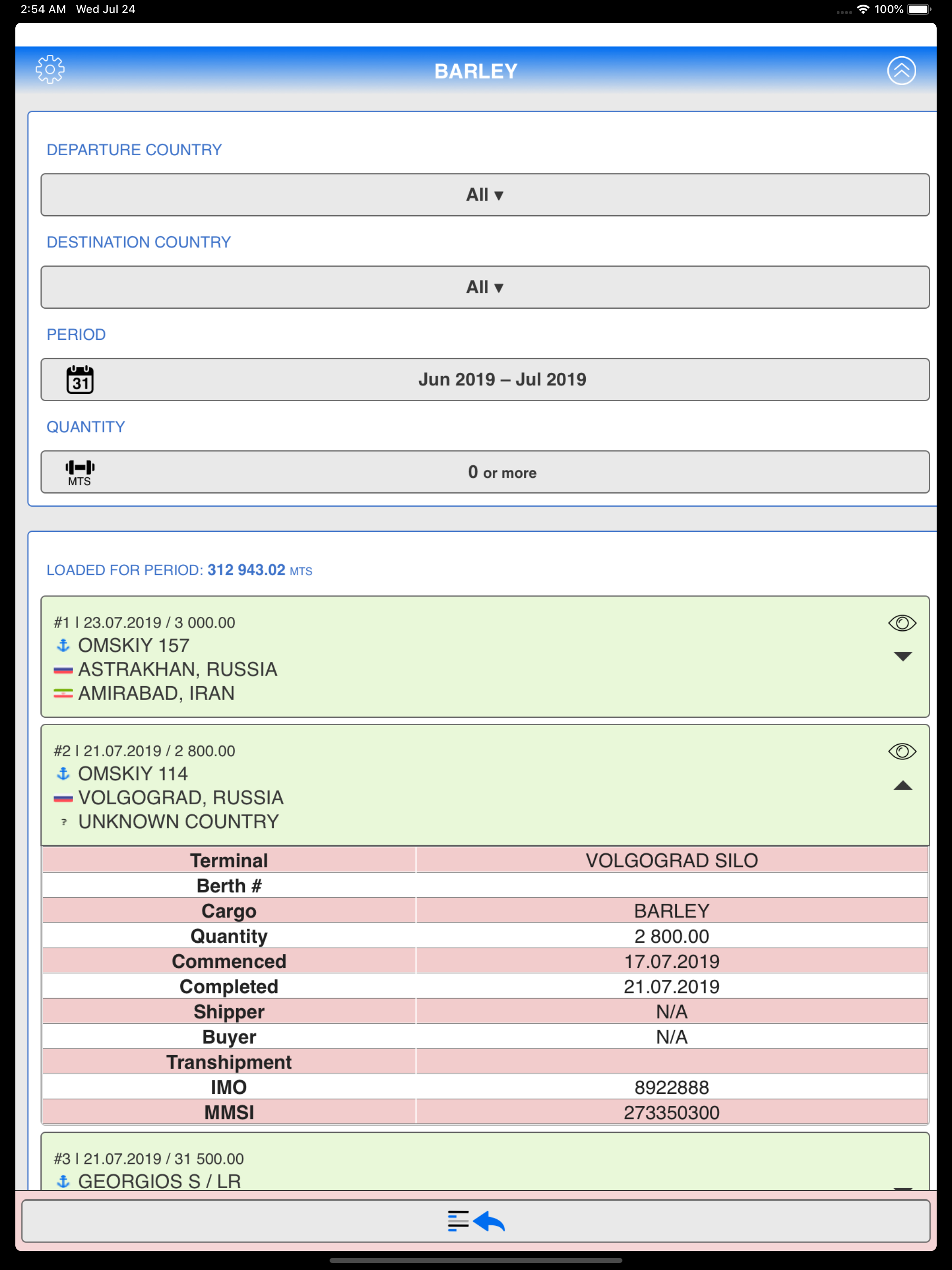
Task: Toggle eye icon for OMSKIY 157 entry
Action: [x=902, y=623]
